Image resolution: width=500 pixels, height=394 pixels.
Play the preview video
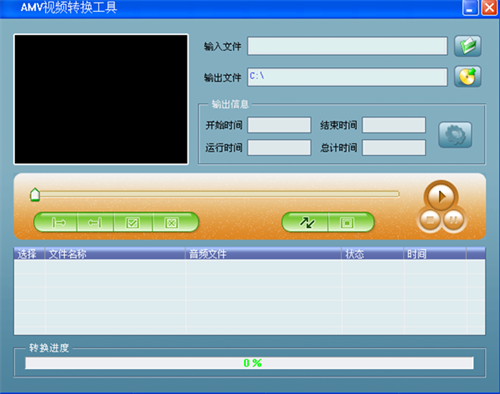[441, 196]
